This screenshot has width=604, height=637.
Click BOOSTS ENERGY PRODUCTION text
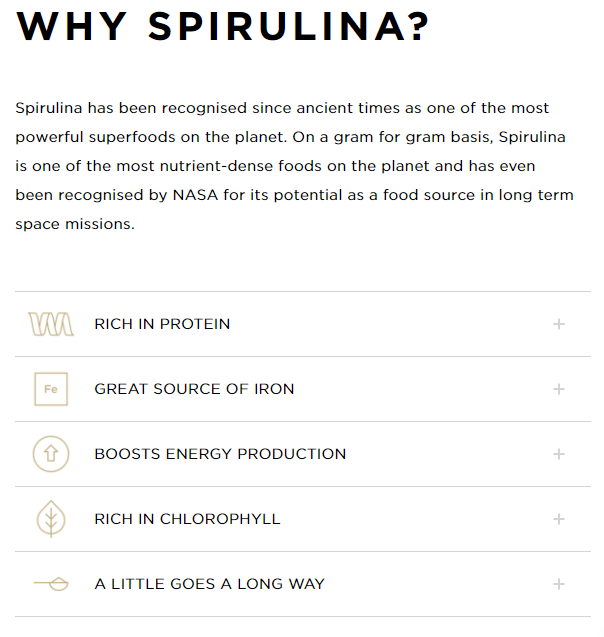[x=220, y=454]
